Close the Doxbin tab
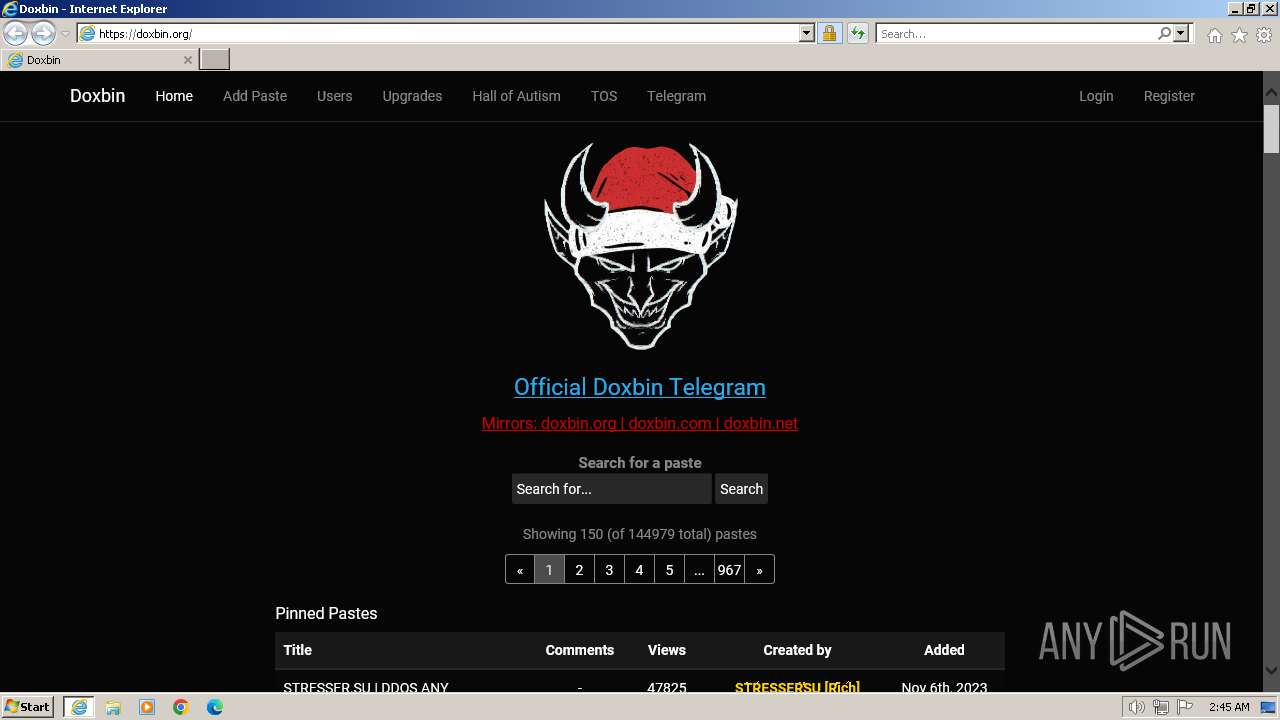This screenshot has height=720, width=1280. point(187,60)
